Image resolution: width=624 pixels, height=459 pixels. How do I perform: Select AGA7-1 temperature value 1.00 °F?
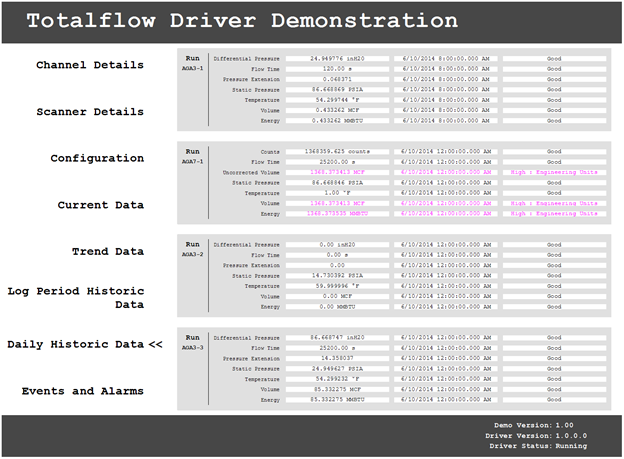(337, 193)
